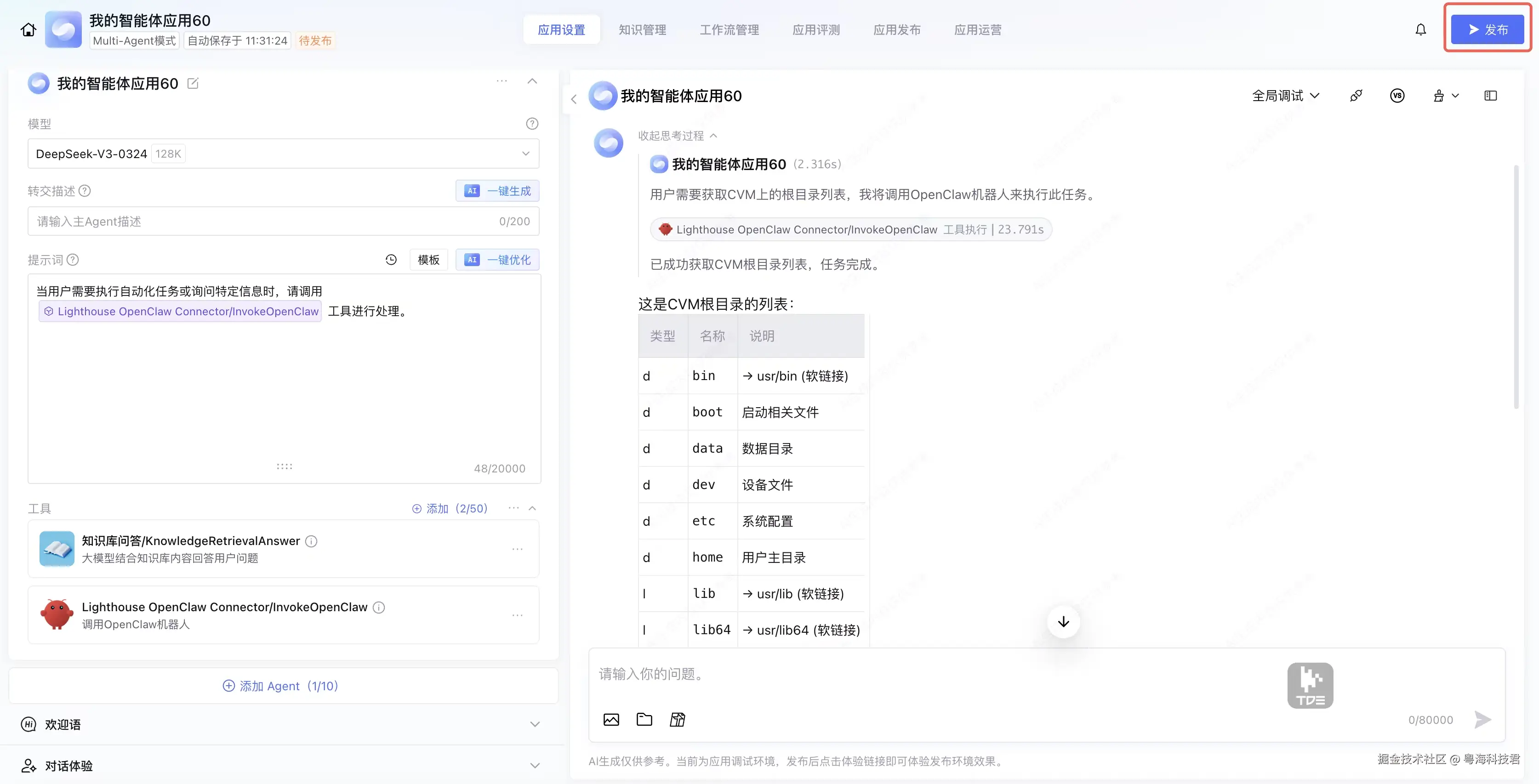Open the 全局调试 dropdown
This screenshot has width=1539, height=784.
pyautogui.click(x=1285, y=96)
